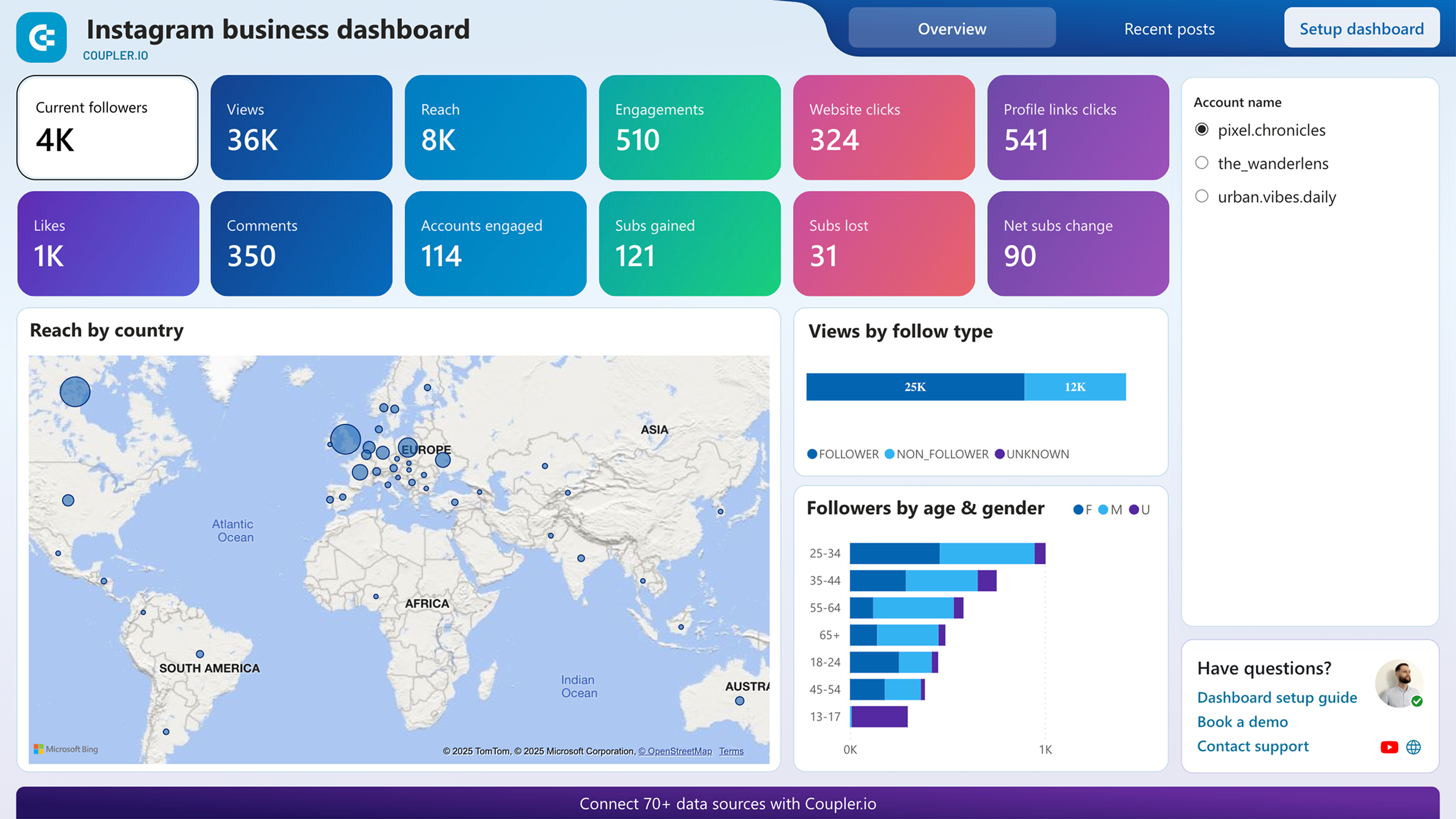Select the pixel.chronicles account radio button
The image size is (1456, 819).
[x=1202, y=130]
